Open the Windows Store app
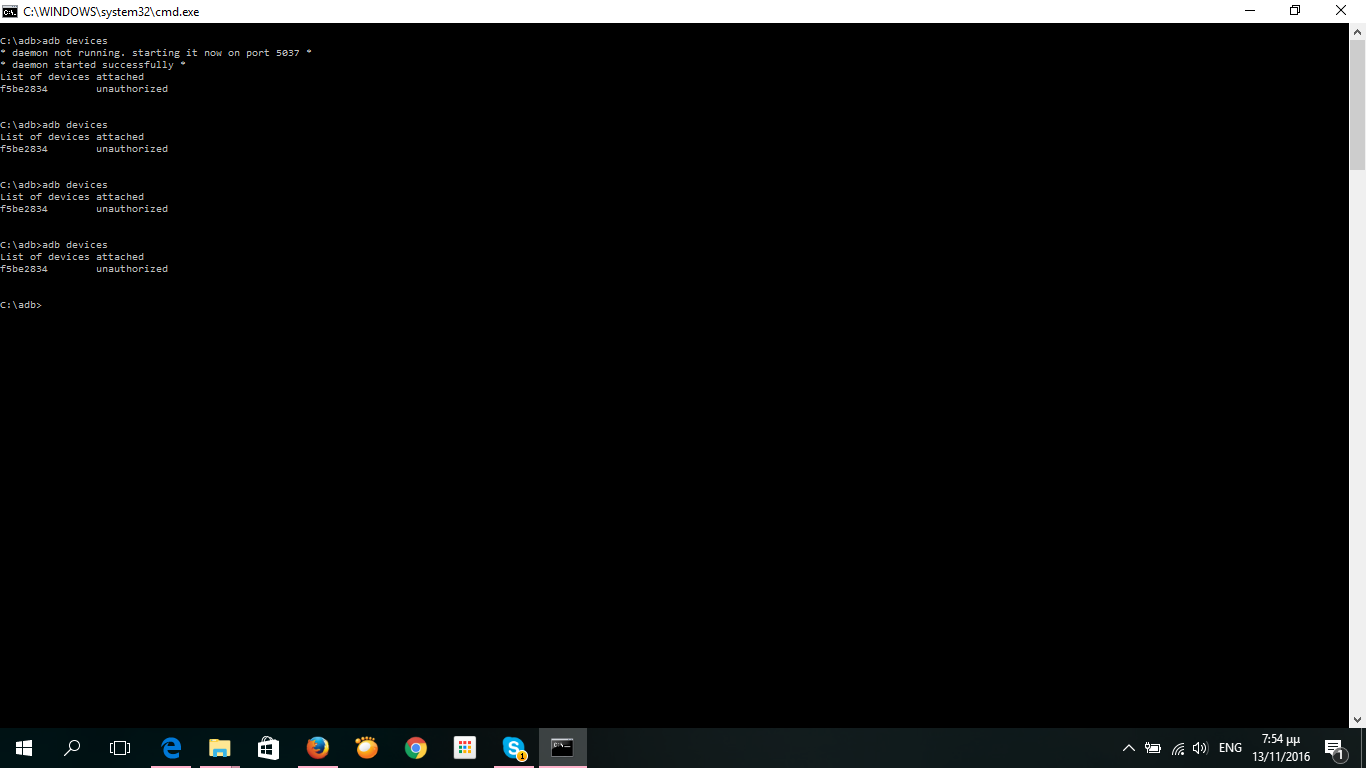 click(x=268, y=748)
